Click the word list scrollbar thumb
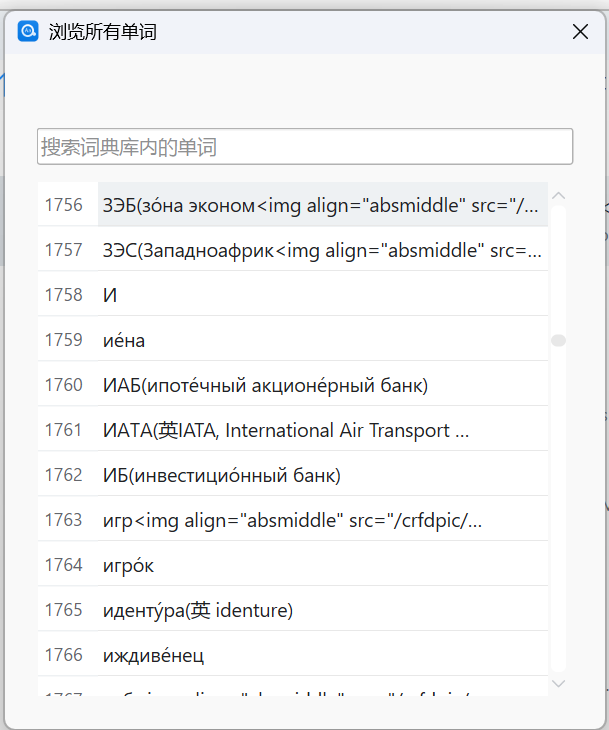The image size is (609, 730). coord(558,340)
